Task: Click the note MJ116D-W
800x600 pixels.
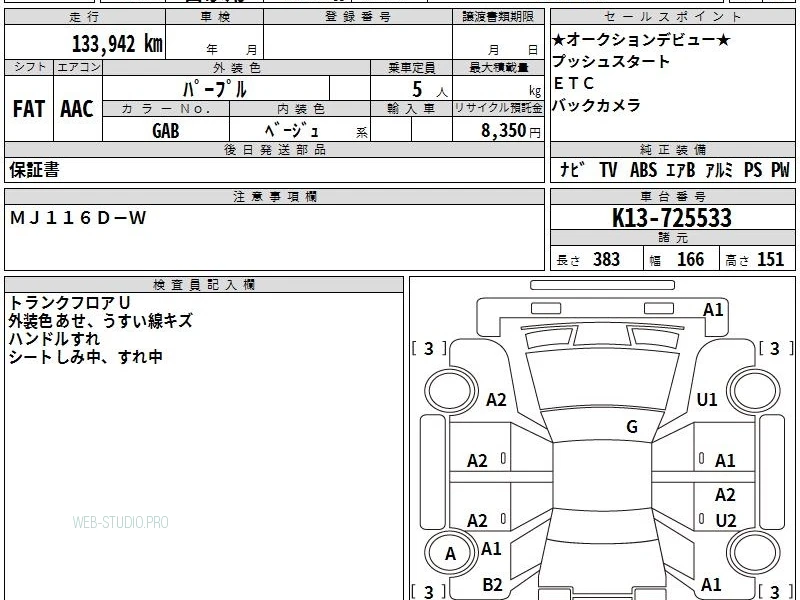Action: coord(78,218)
